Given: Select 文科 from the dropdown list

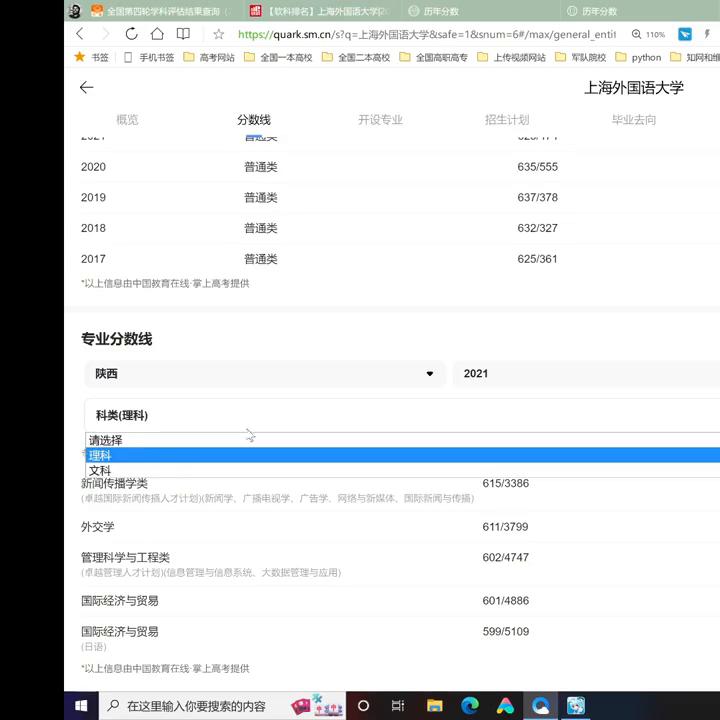Looking at the screenshot, I should click(x=403, y=470).
